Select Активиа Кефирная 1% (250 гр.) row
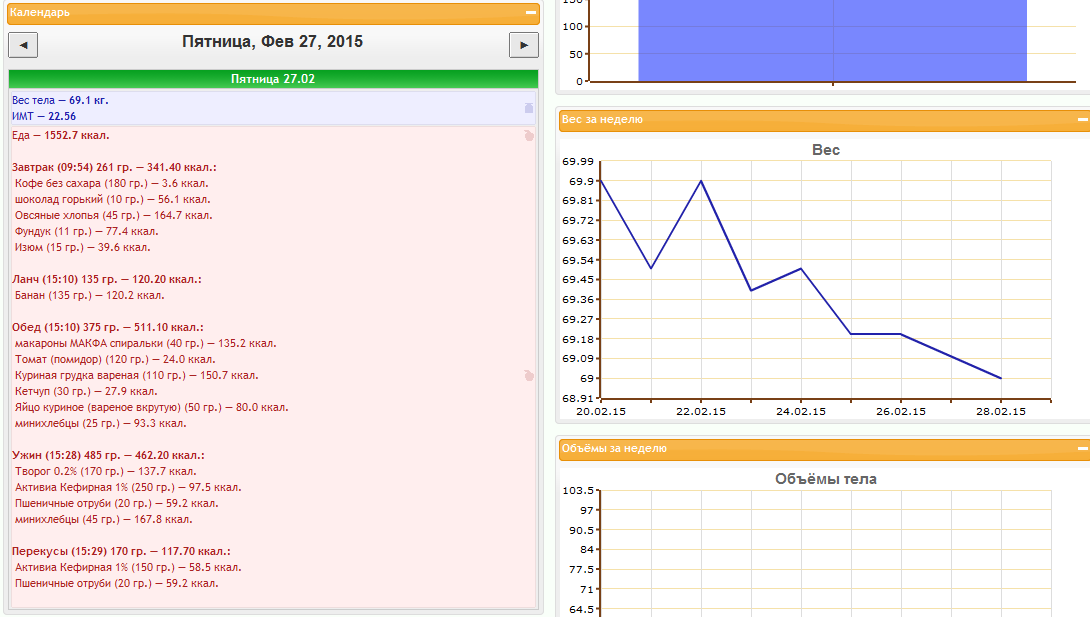This screenshot has height=617, width=1090. [128, 487]
